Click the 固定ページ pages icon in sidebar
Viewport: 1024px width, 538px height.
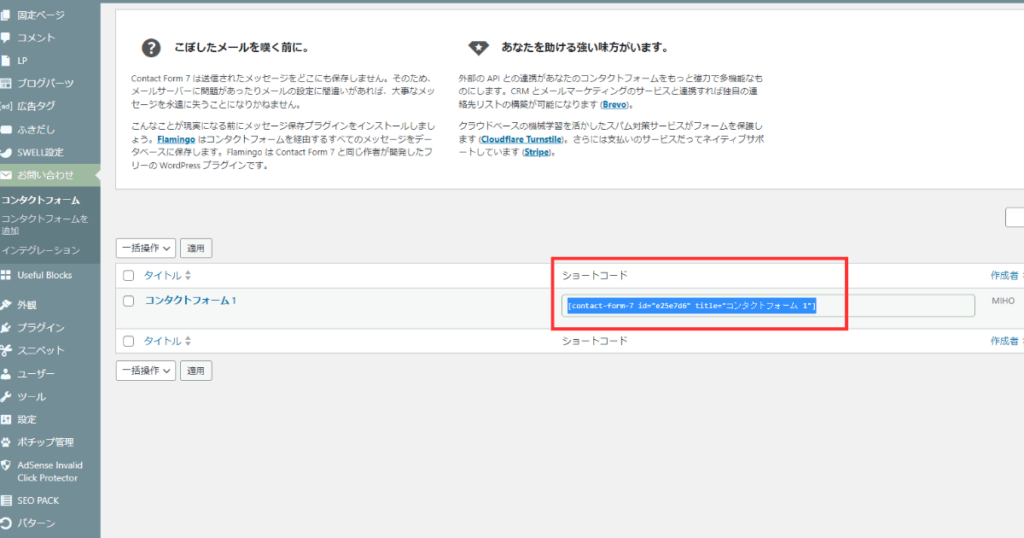[5, 14]
